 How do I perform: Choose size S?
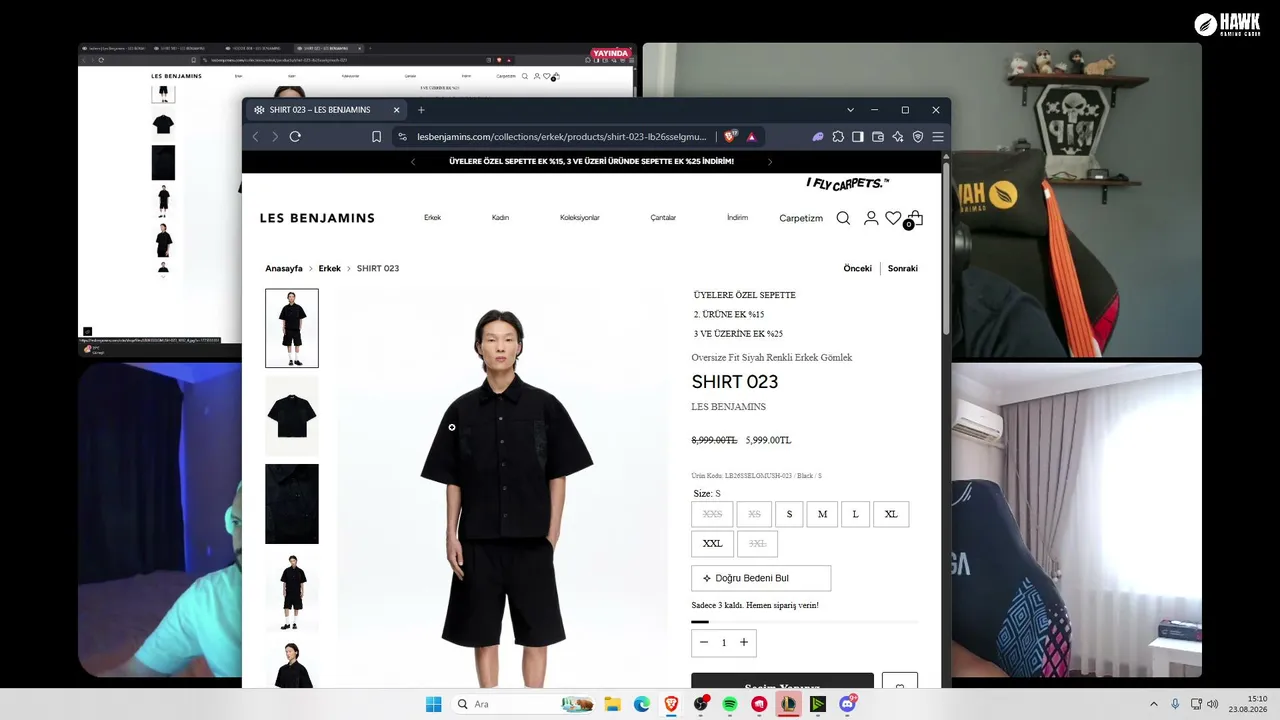click(789, 514)
